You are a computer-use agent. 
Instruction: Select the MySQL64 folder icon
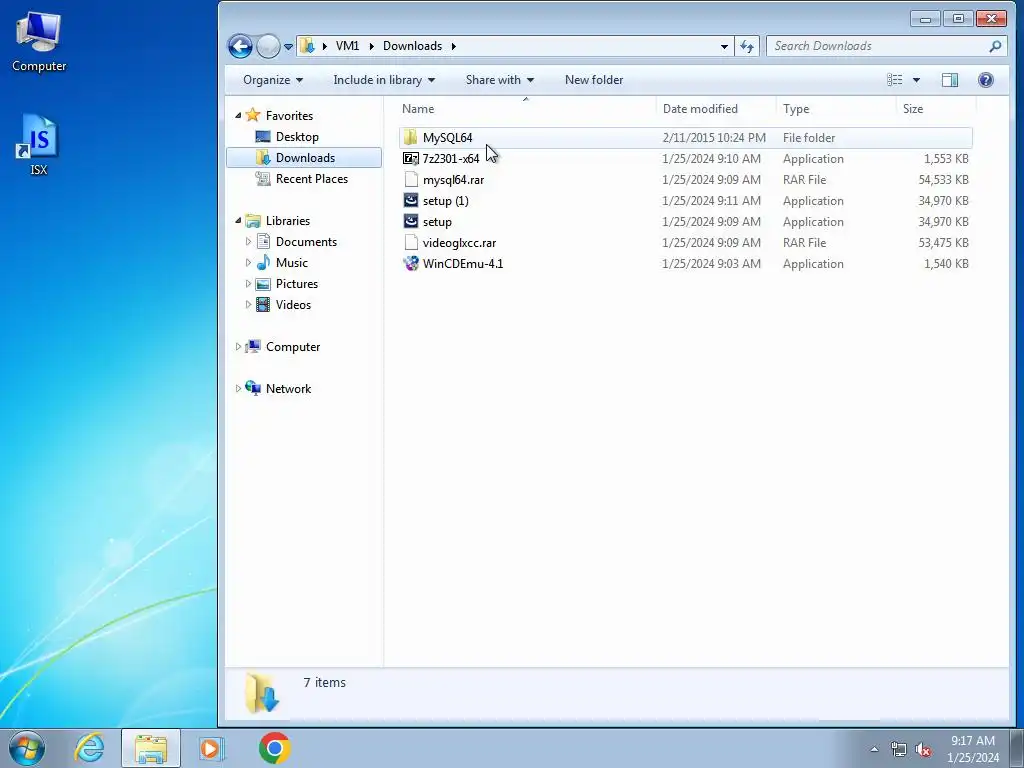(411, 138)
